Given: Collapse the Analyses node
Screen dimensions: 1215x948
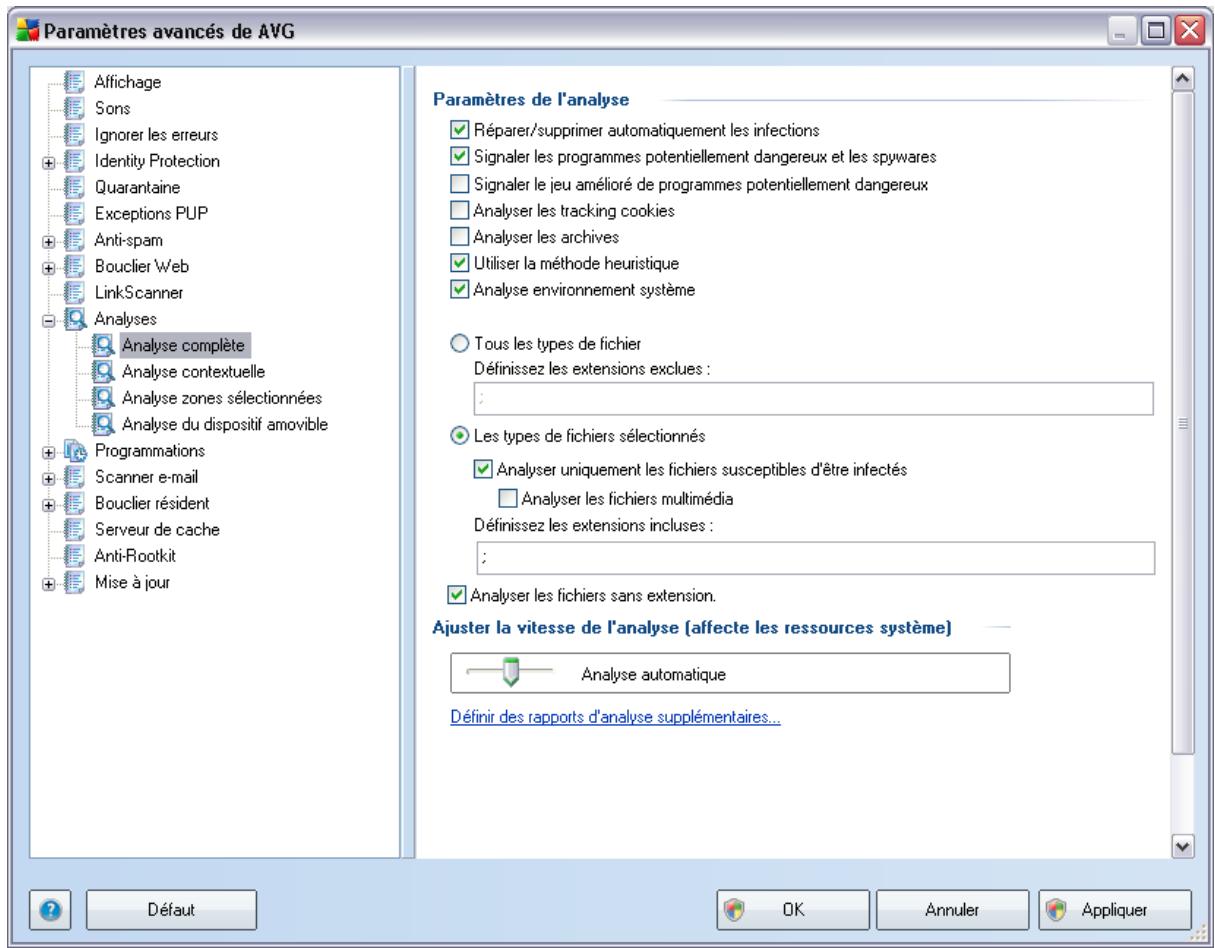Looking at the screenshot, I should tap(49, 319).
